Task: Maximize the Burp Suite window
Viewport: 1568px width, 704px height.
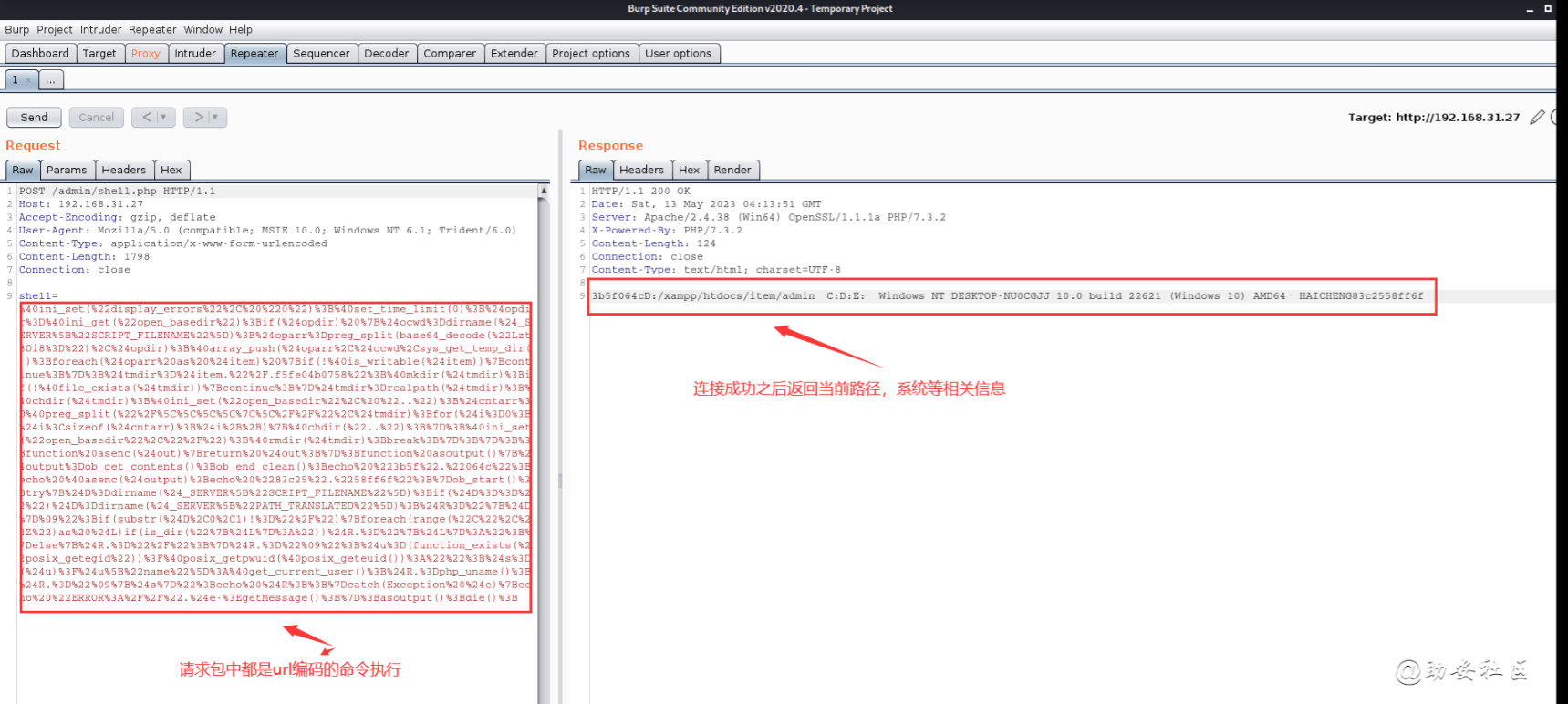Action: (1548, 9)
